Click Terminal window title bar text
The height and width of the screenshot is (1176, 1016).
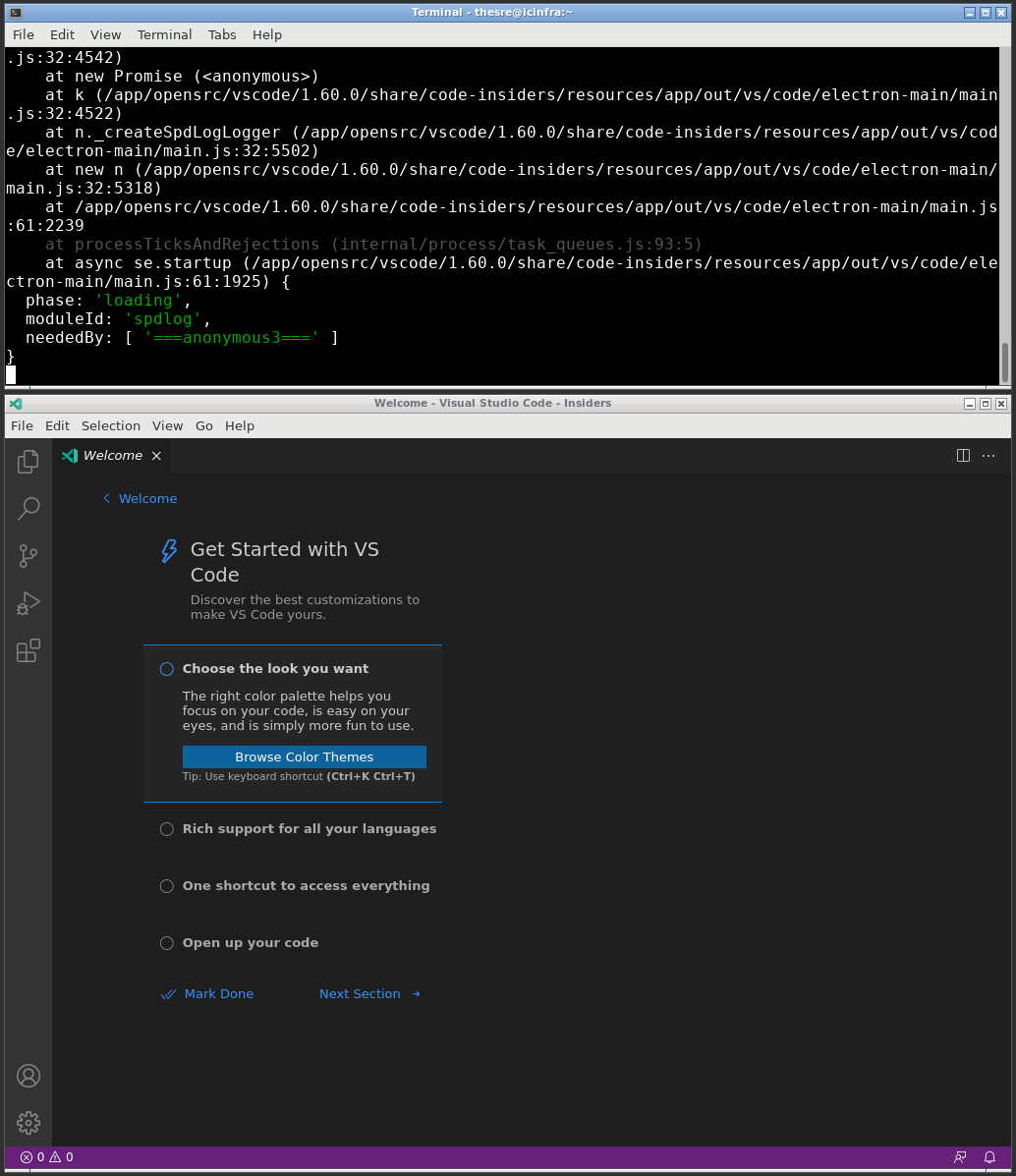pos(492,12)
